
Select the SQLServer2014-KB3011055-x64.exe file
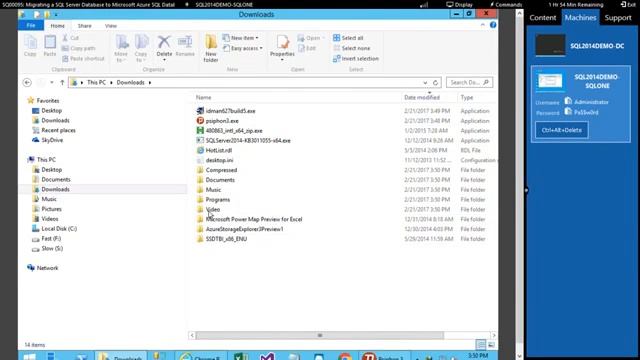(248, 140)
